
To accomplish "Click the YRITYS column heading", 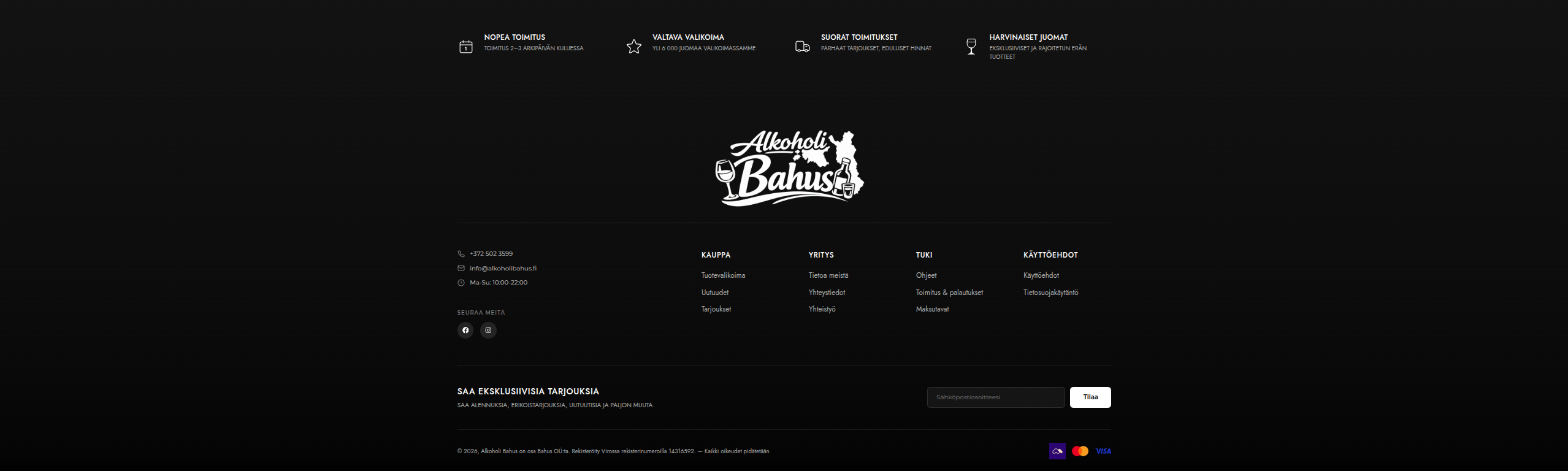I will (x=821, y=255).
